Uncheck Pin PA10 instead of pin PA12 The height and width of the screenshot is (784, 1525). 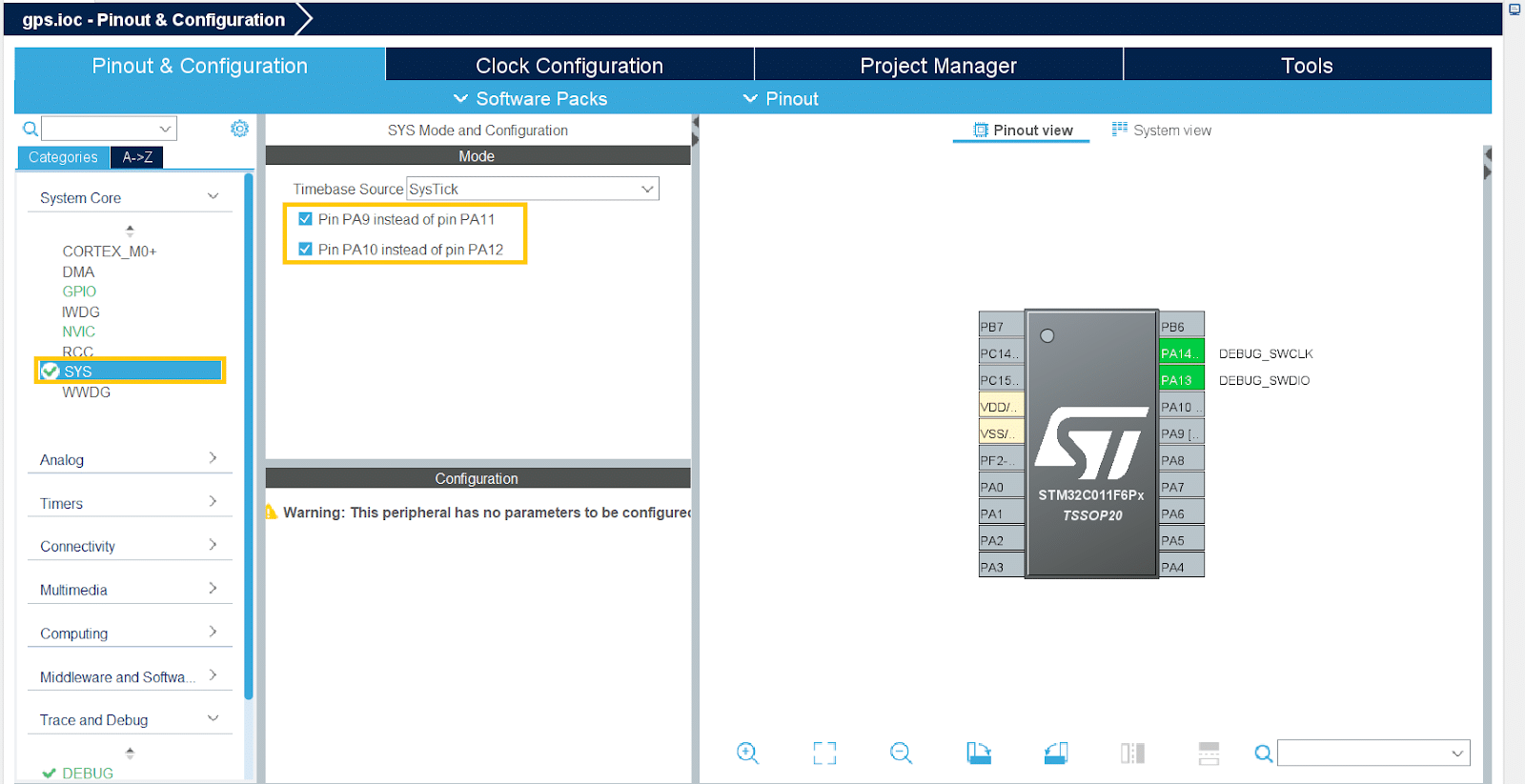point(306,250)
